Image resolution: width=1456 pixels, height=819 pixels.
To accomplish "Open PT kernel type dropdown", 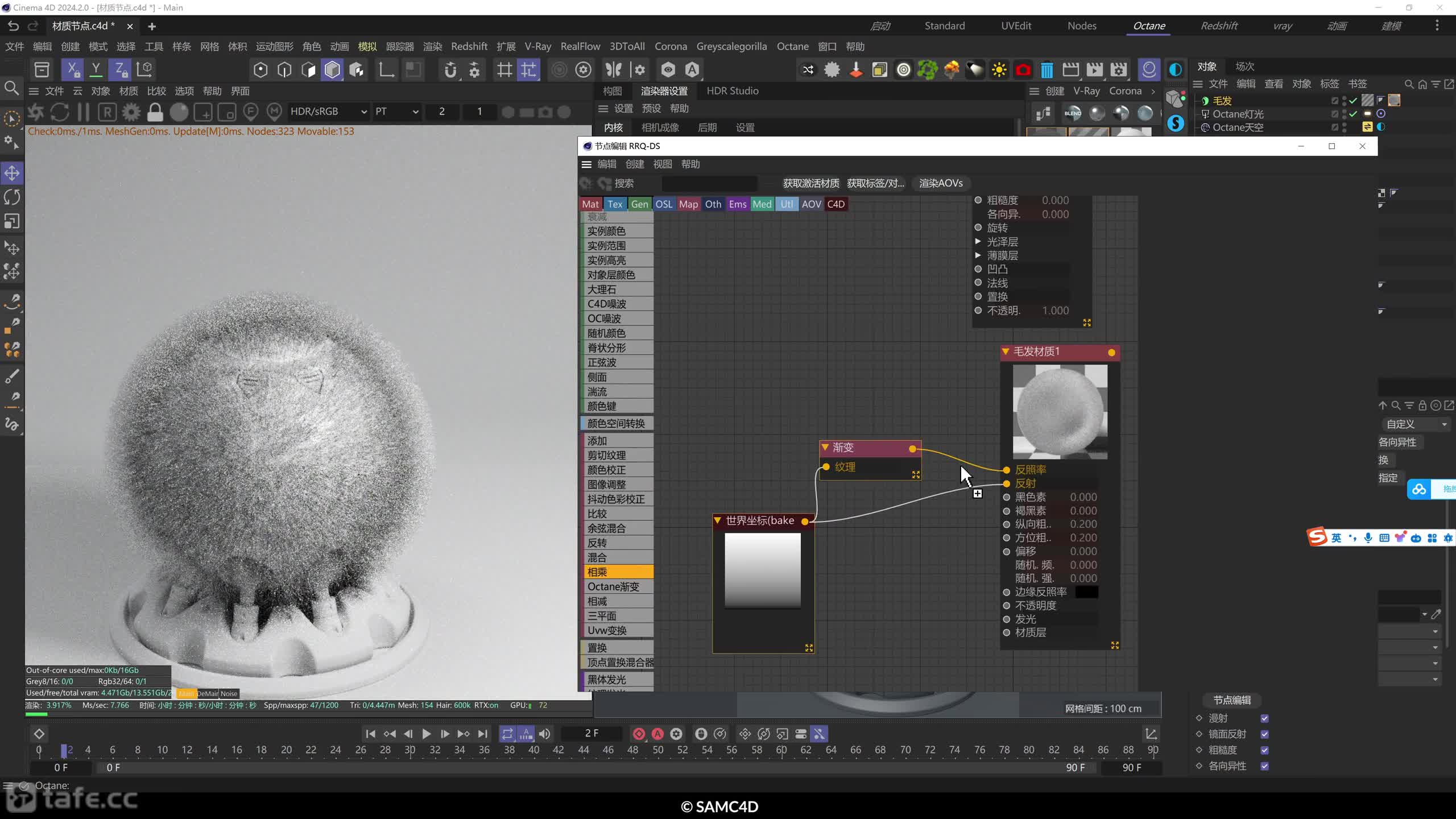I will [396, 111].
